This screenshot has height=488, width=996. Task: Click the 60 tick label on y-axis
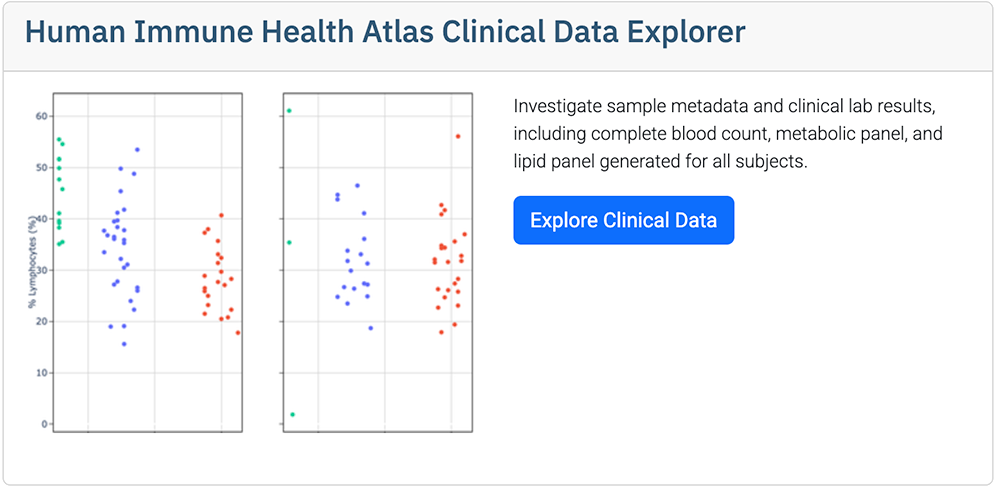tap(41, 116)
